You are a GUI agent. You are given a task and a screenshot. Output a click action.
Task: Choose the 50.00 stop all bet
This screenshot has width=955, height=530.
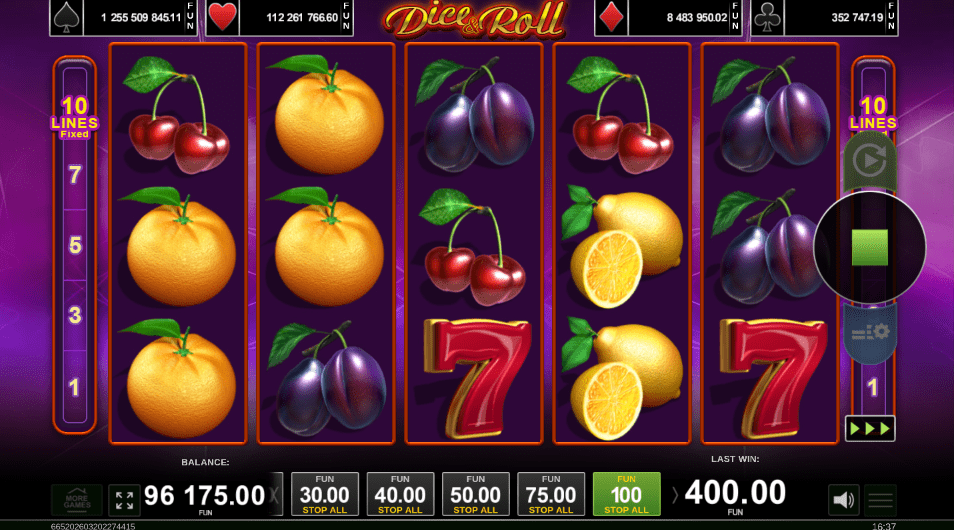(x=476, y=494)
